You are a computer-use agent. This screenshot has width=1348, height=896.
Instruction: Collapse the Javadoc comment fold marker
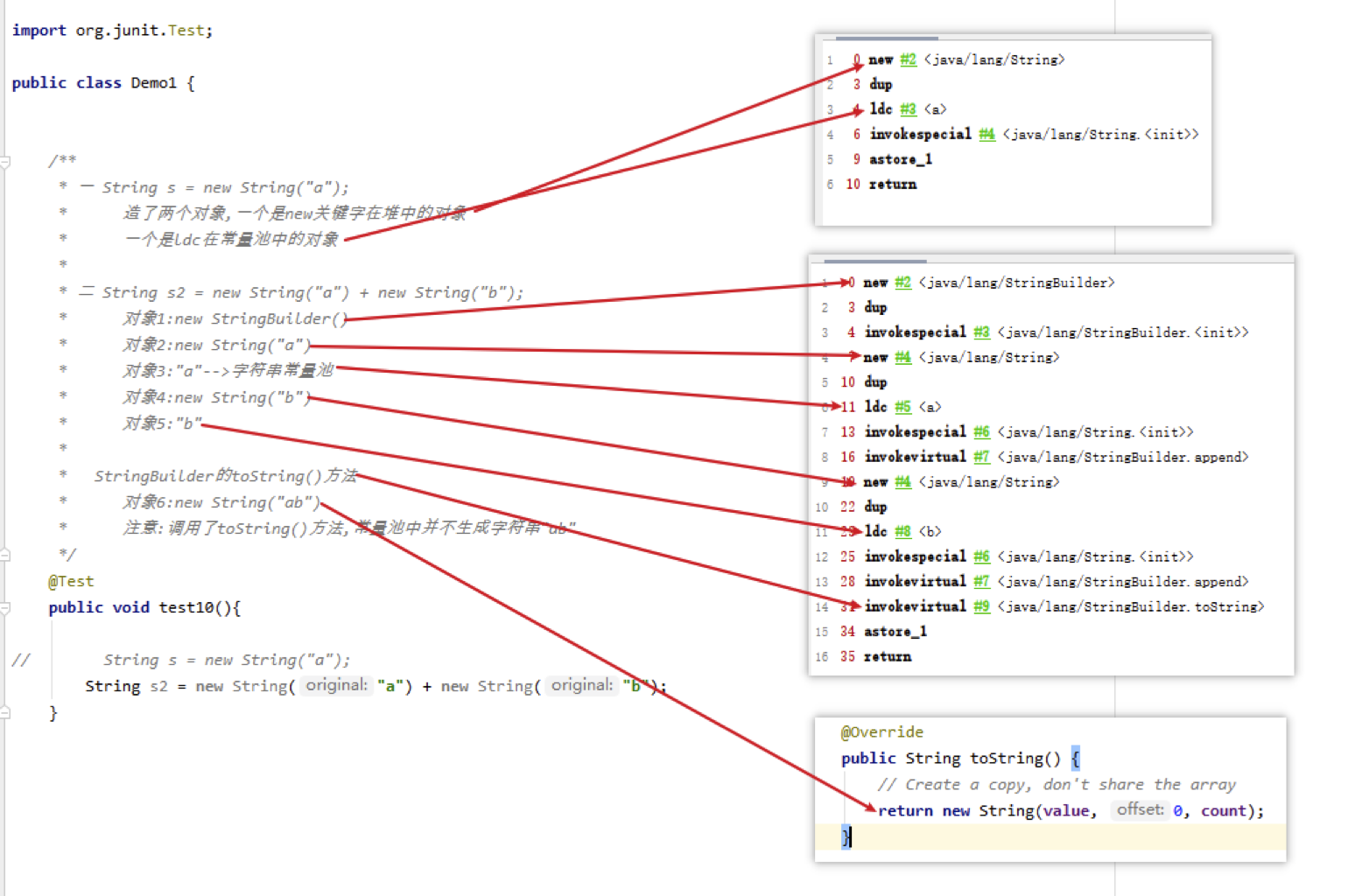[x=4, y=162]
